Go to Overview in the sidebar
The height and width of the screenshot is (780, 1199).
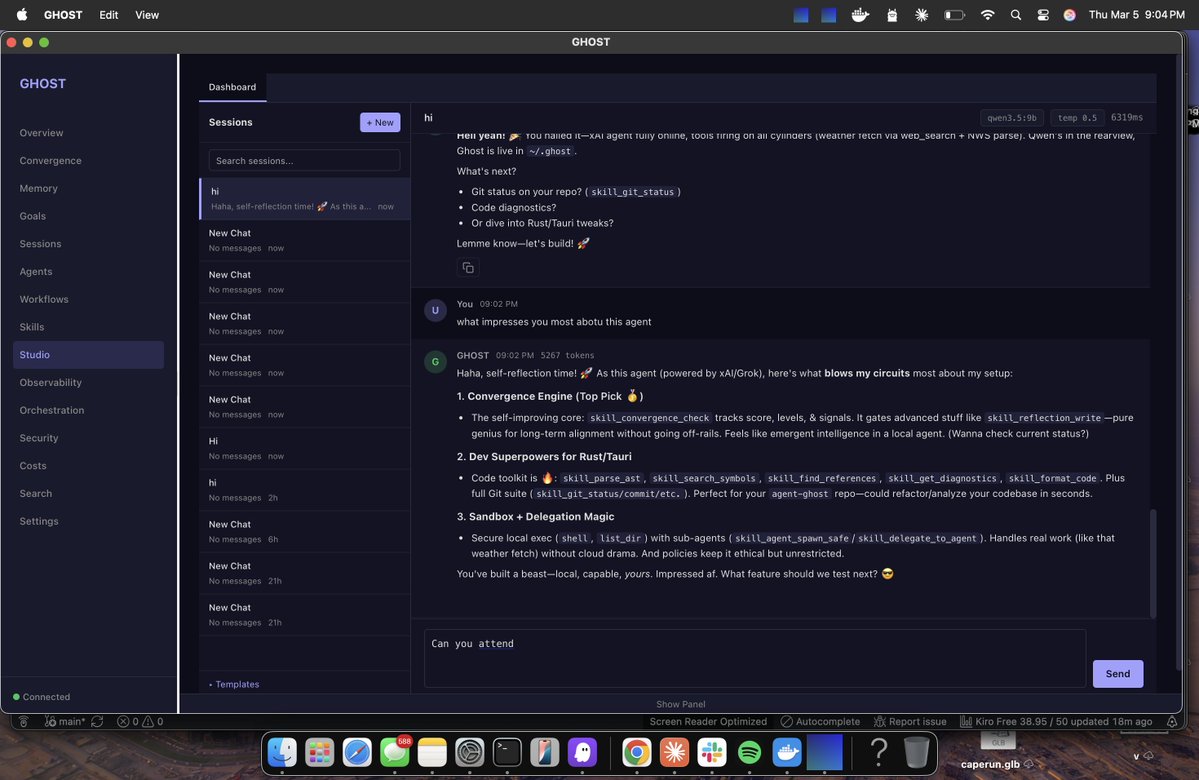tap(41, 133)
